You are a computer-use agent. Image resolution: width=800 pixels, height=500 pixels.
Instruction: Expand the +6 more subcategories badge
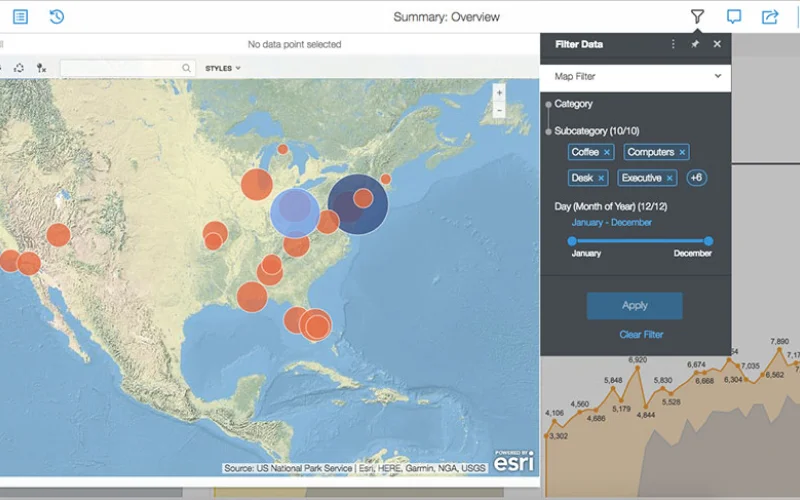[x=696, y=178]
